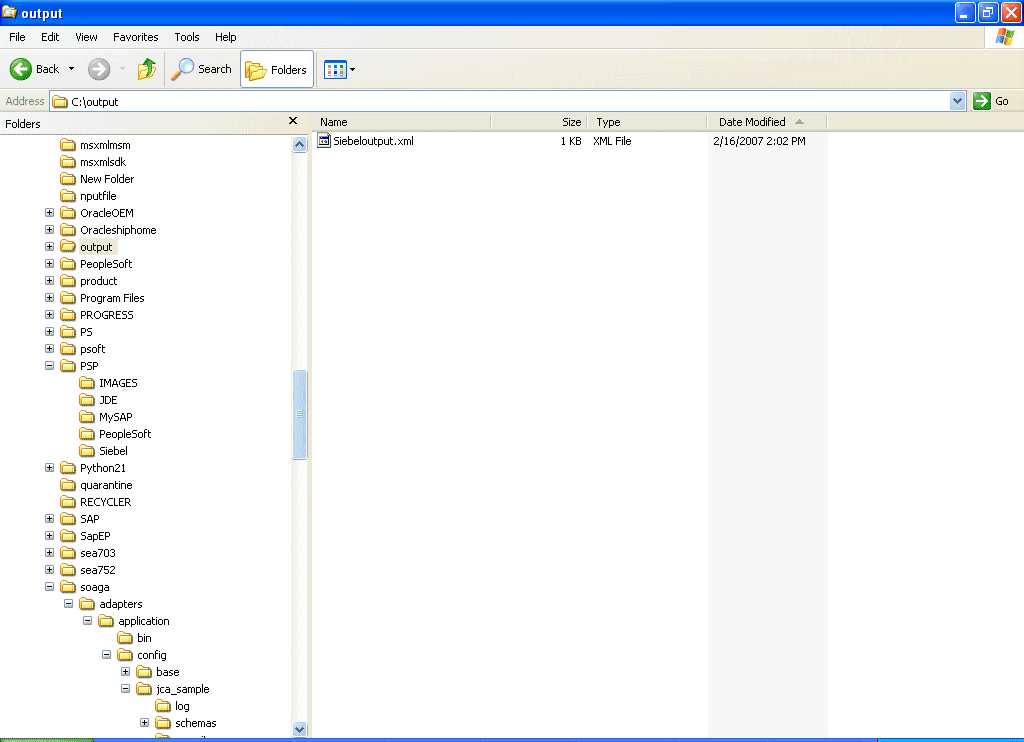Open the Views icon on the toolbar

333,70
